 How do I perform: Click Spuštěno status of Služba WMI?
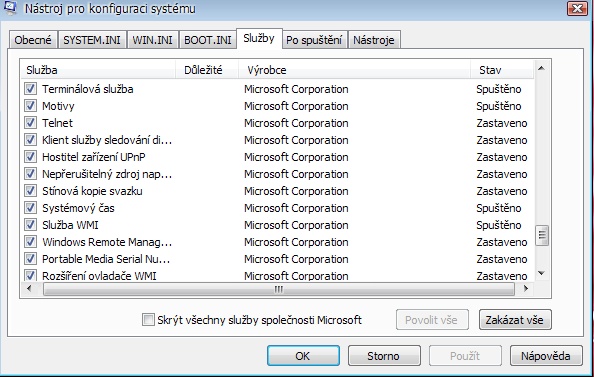(x=499, y=225)
